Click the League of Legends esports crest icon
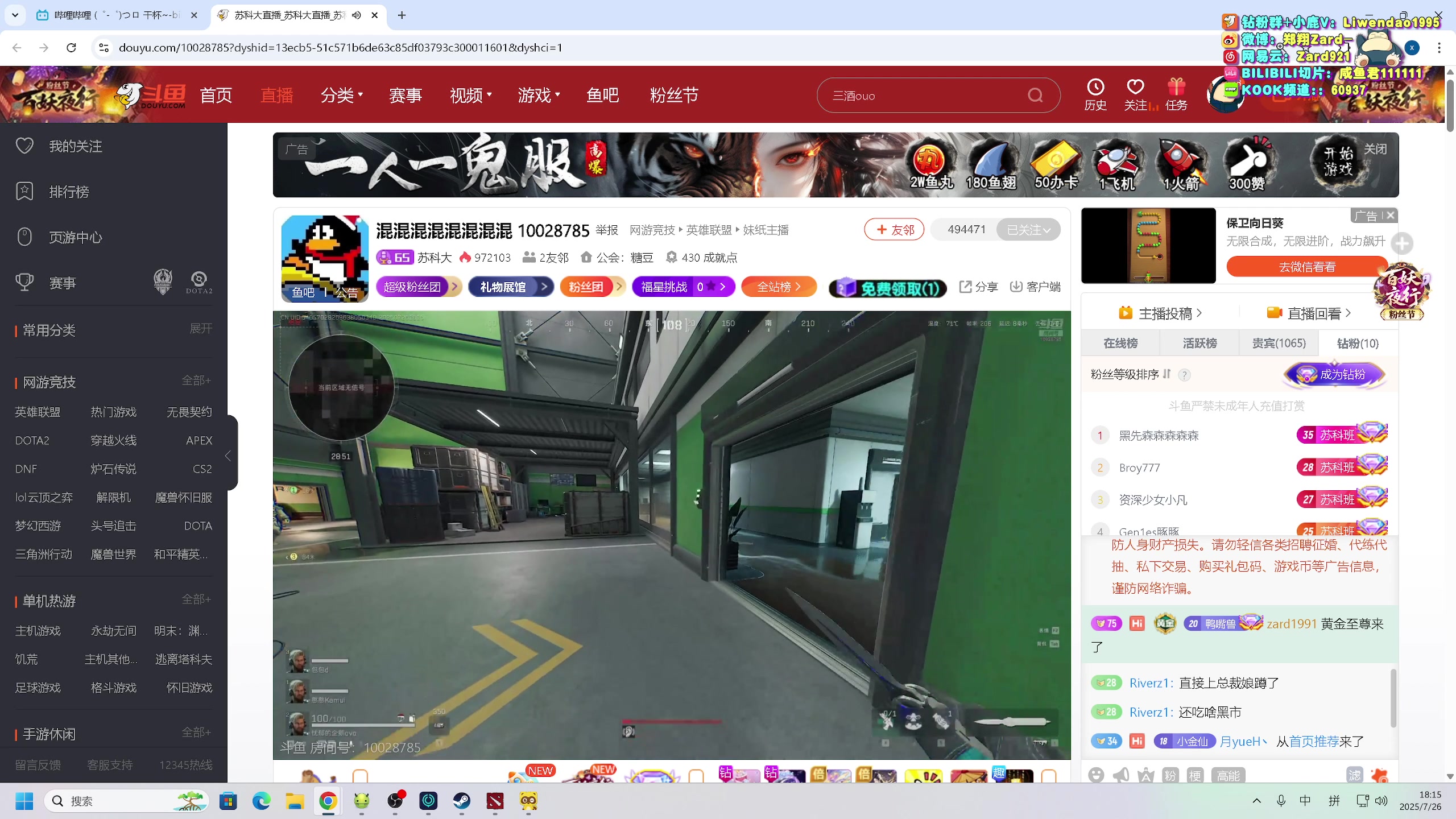Viewport: 1456px width, 819px height. (163, 282)
